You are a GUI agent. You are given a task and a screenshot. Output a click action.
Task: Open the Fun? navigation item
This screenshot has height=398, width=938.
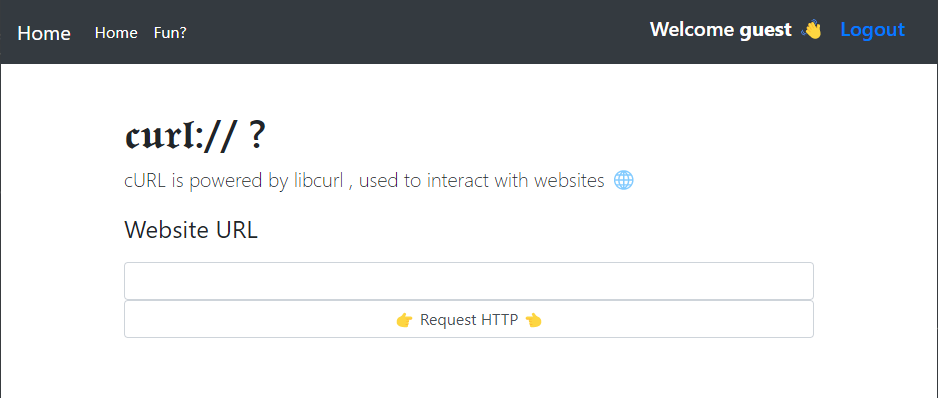(170, 33)
